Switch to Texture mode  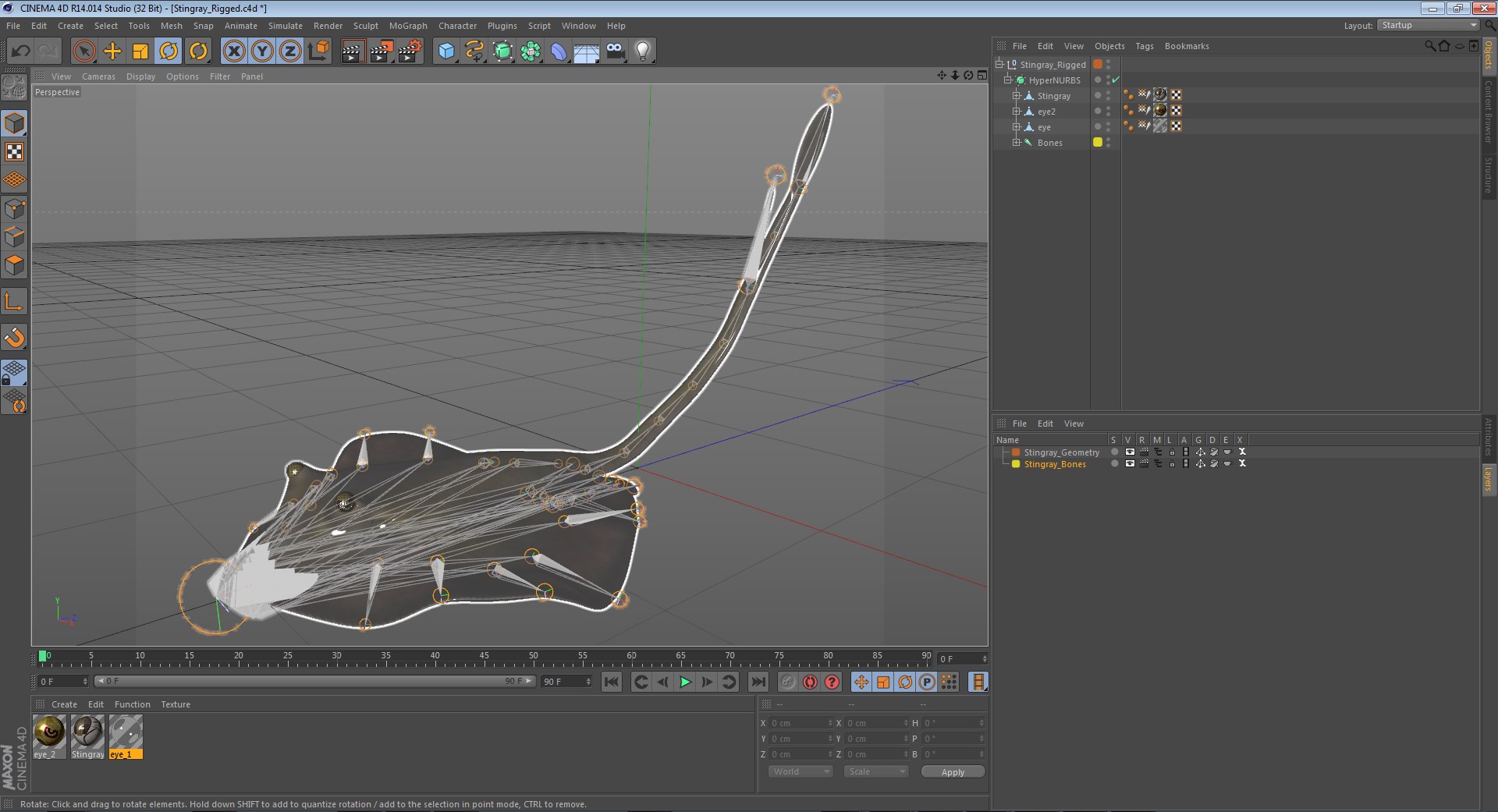14,152
